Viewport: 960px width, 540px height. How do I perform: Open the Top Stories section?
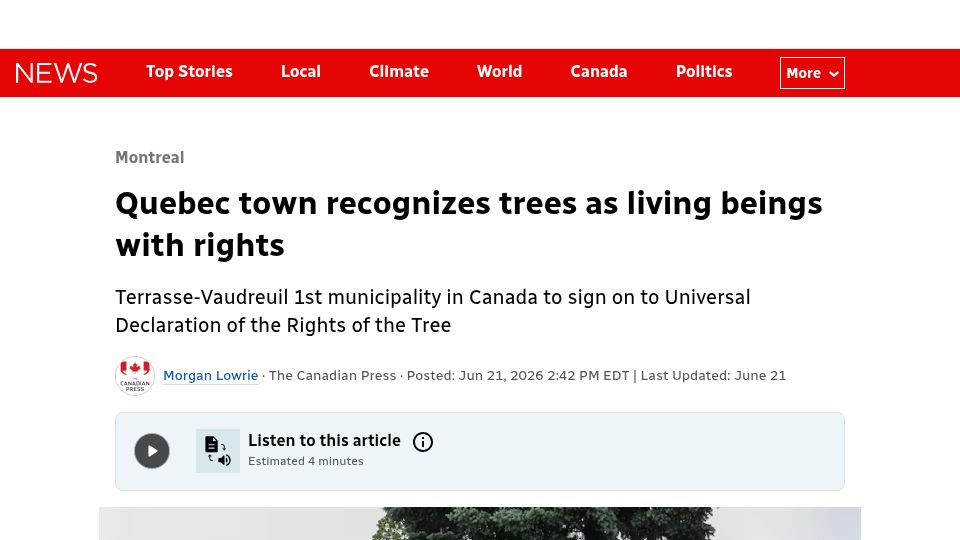[189, 72]
